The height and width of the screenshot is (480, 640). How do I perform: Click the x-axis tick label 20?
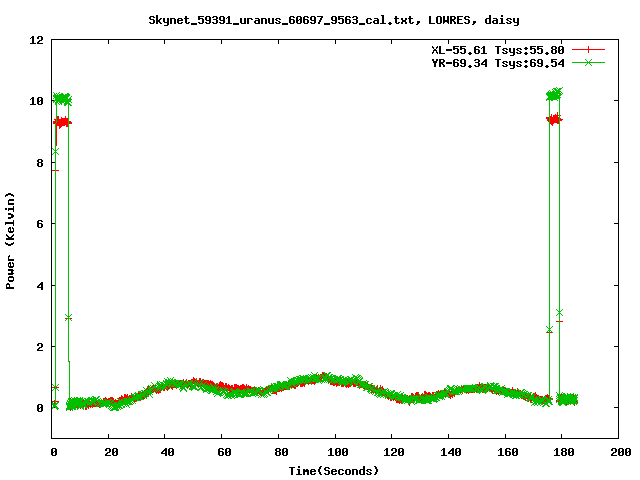[111, 452]
